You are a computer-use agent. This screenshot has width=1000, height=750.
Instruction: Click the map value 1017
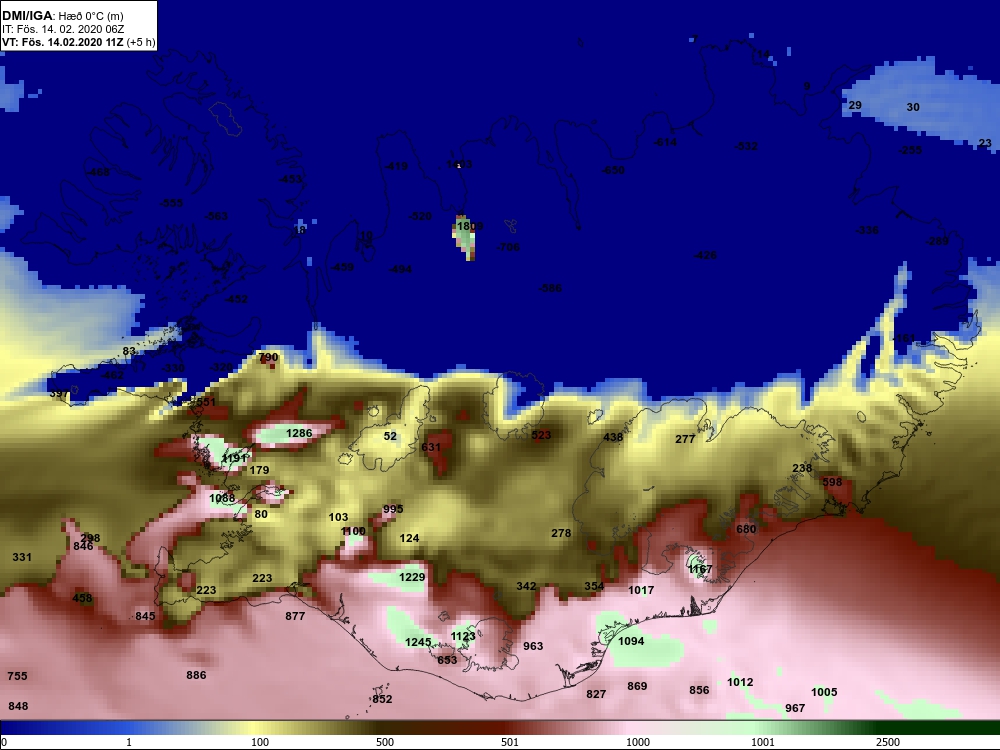[641, 590]
